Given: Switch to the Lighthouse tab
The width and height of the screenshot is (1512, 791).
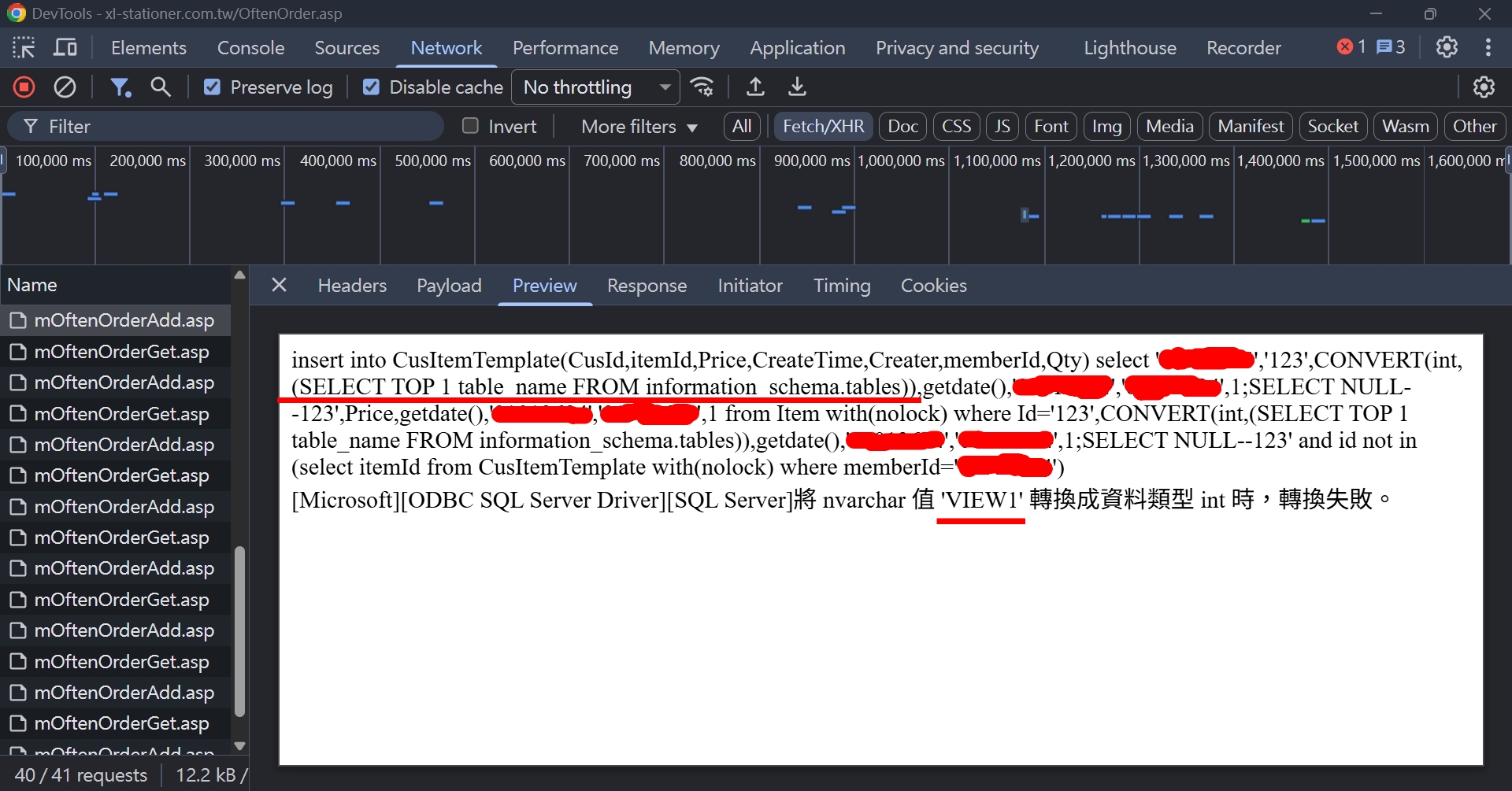Looking at the screenshot, I should (1129, 48).
